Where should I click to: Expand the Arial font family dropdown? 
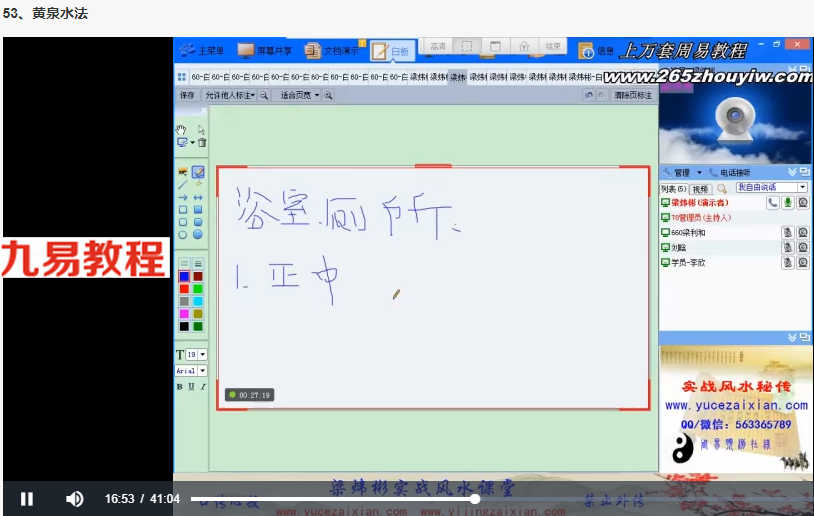click(202, 371)
